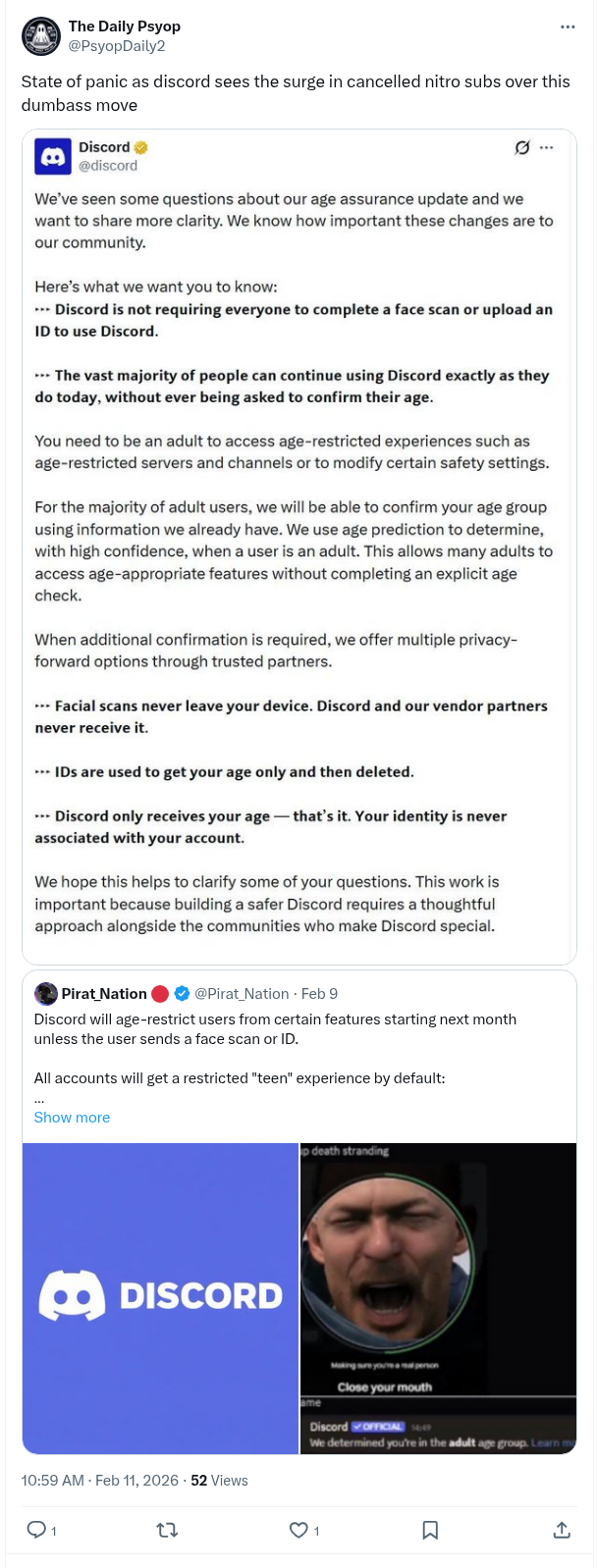
Task: Open the @discord handle link
Action: pyautogui.click(x=108, y=166)
